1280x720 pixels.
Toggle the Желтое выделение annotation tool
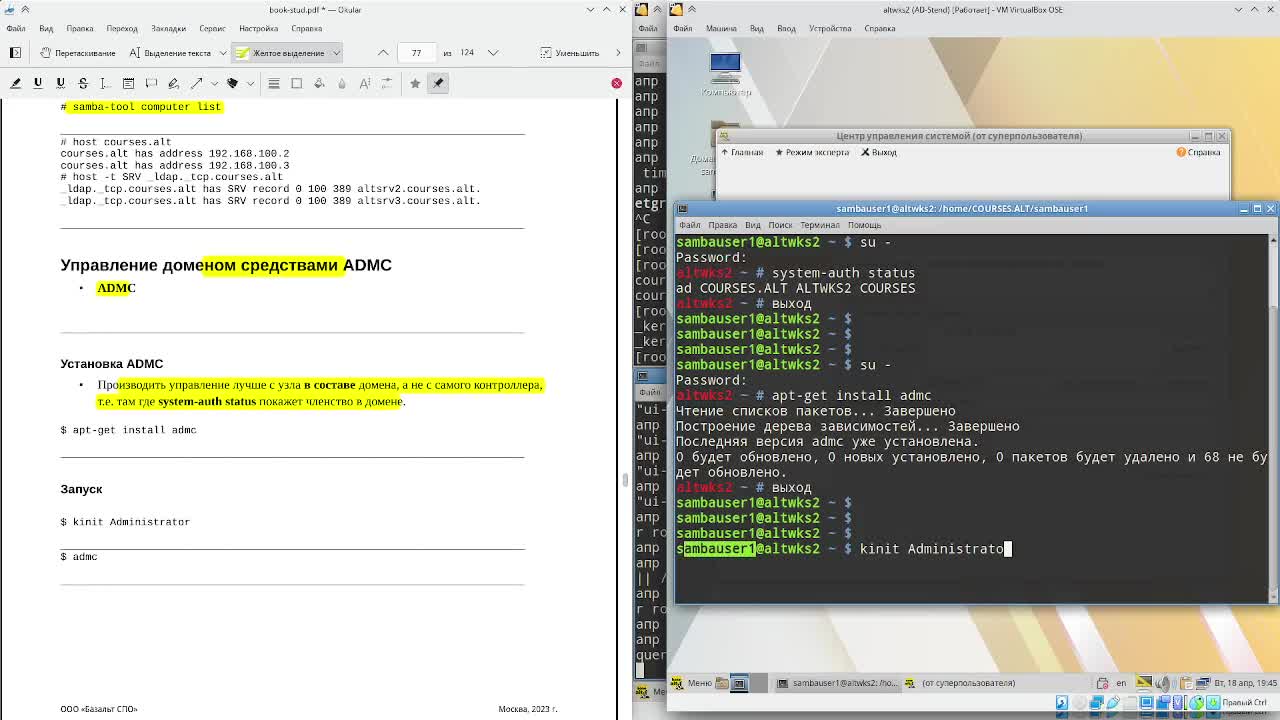click(280, 52)
